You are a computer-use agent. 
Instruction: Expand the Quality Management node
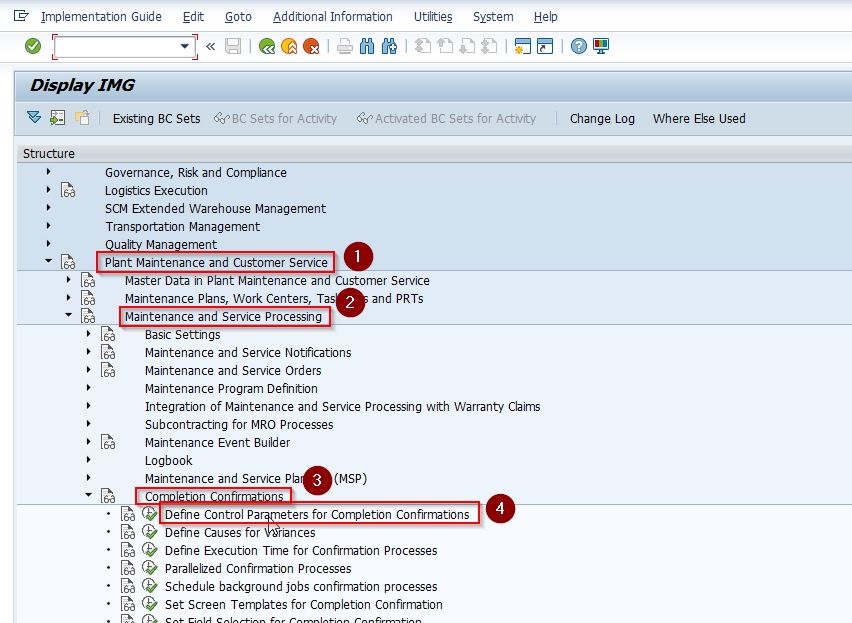pos(48,243)
